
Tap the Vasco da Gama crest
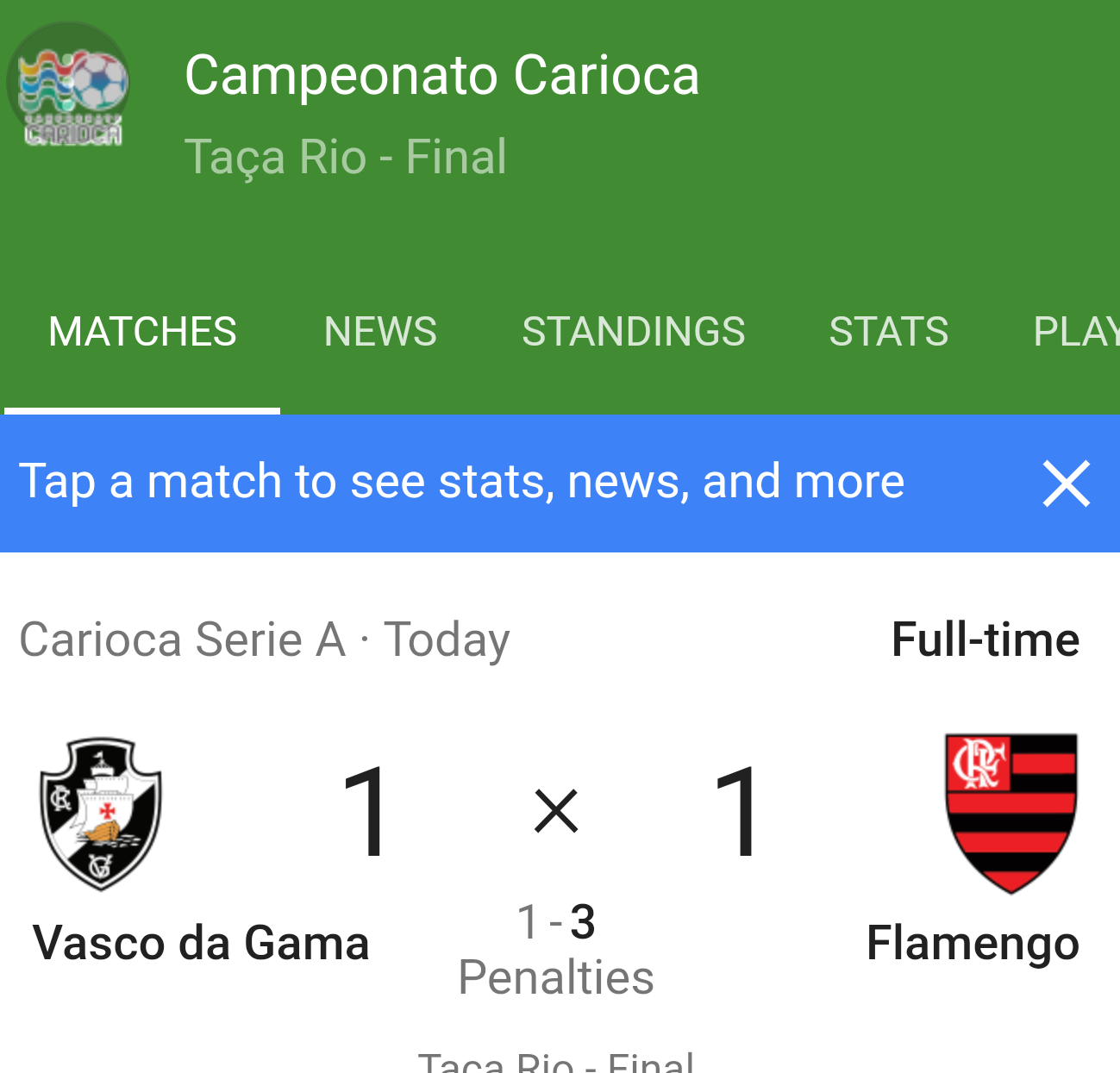click(101, 814)
